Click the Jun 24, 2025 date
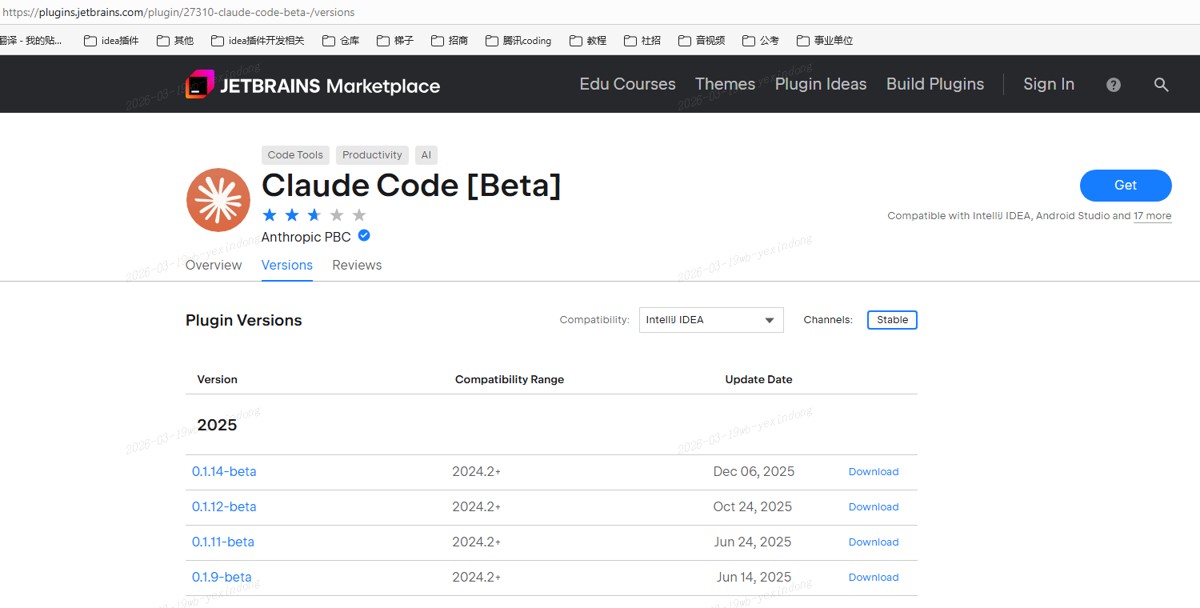The height and width of the screenshot is (608, 1200). coord(754,542)
